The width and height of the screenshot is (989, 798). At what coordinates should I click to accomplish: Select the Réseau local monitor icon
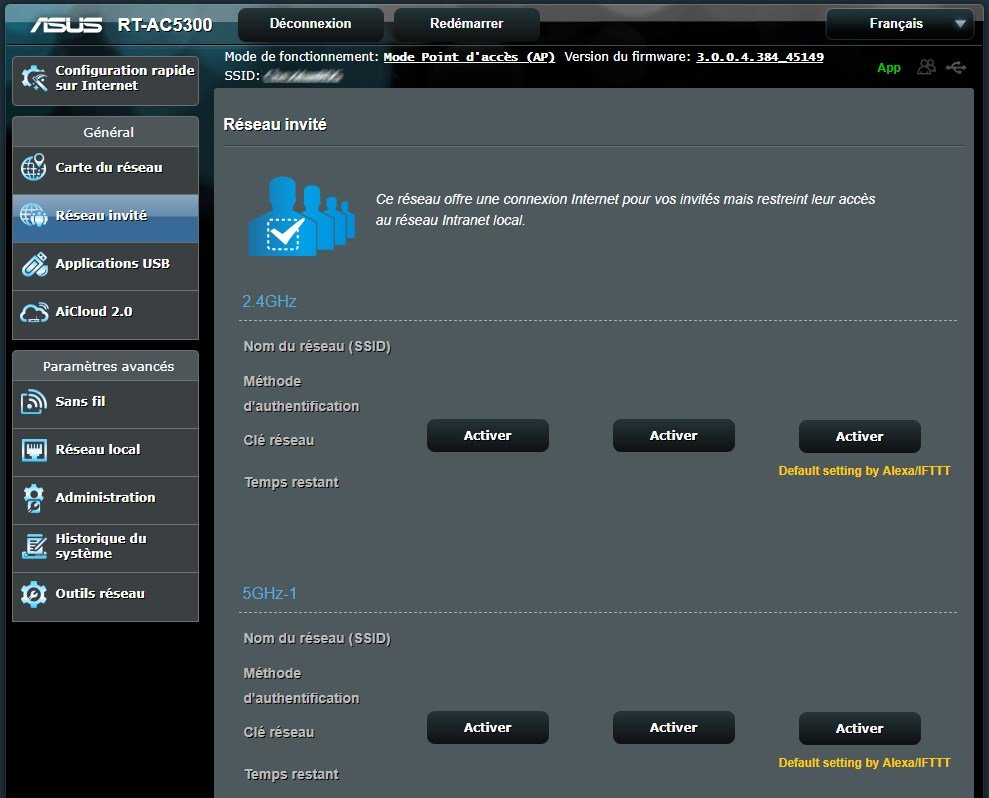point(34,450)
